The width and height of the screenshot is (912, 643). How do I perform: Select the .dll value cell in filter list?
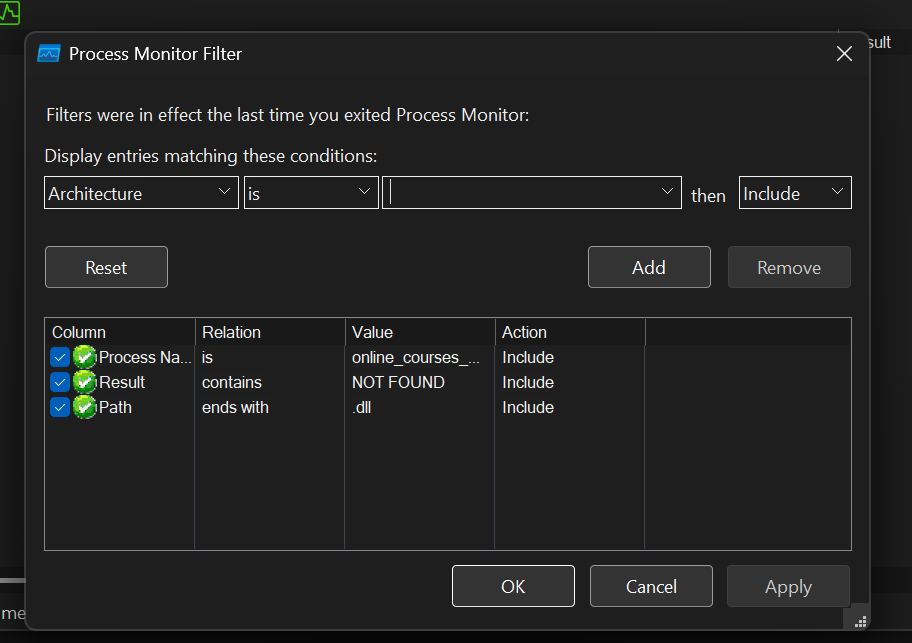pyautogui.click(x=362, y=407)
